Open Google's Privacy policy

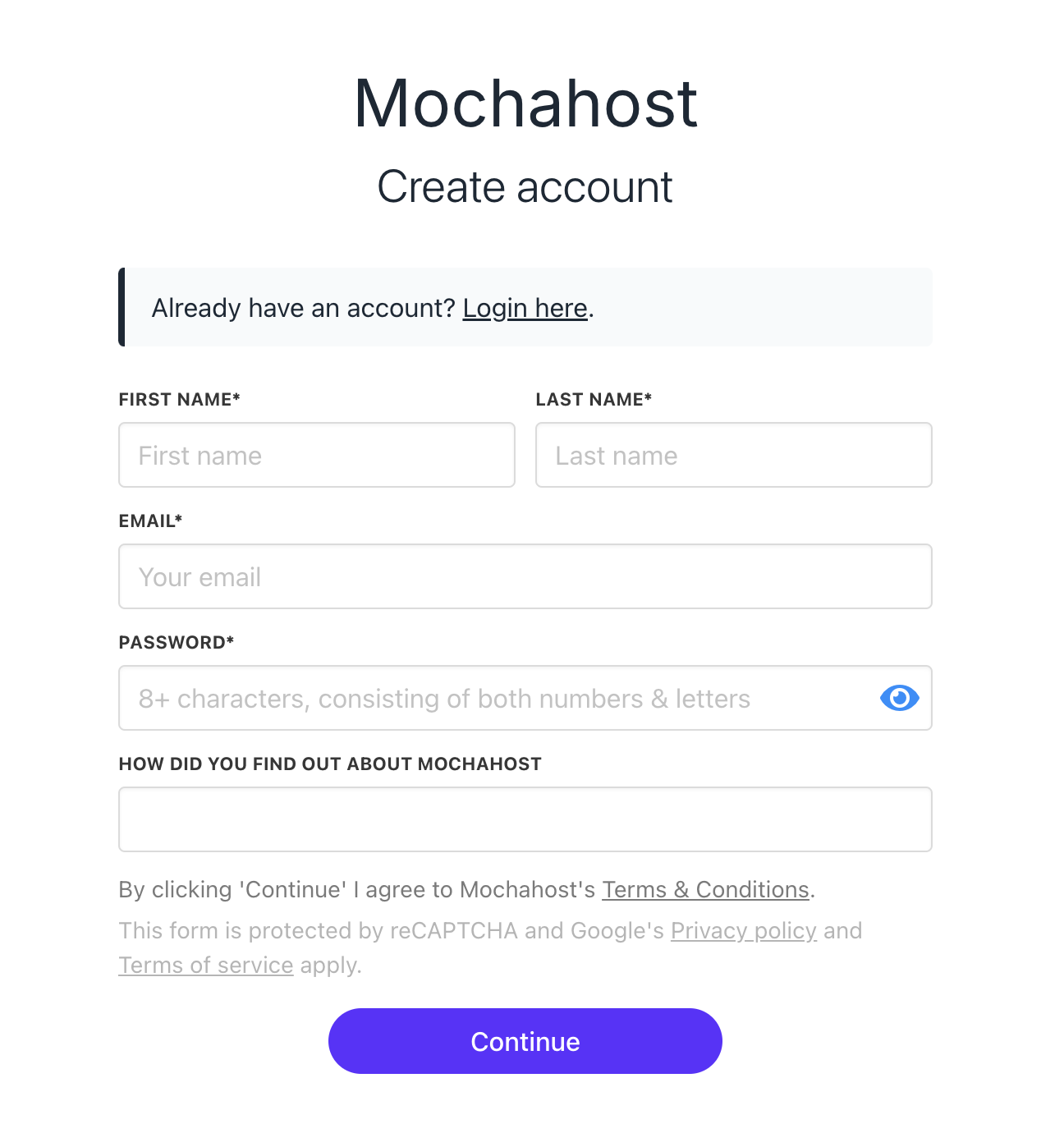pos(742,930)
